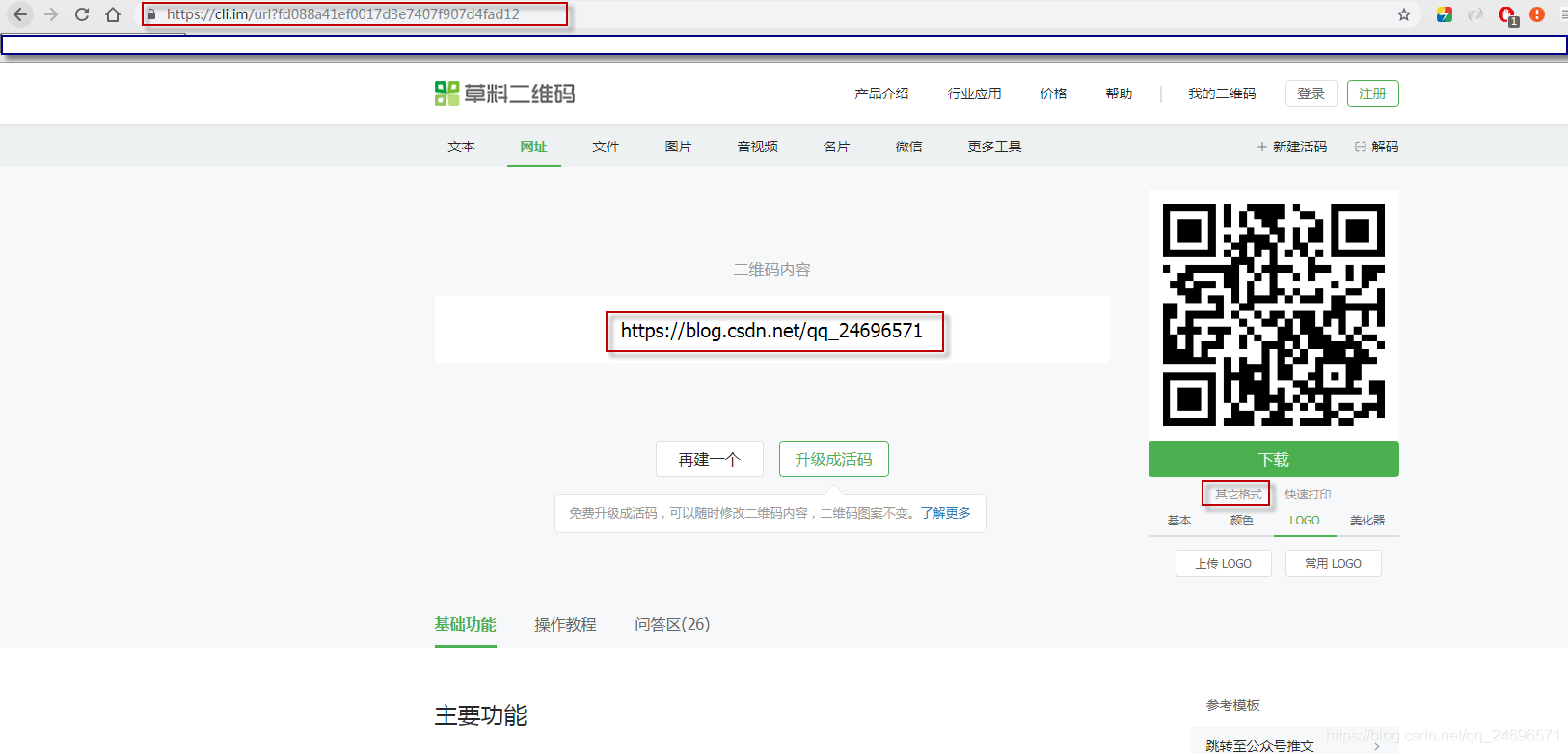Click 快速打印 link

coord(1308,494)
